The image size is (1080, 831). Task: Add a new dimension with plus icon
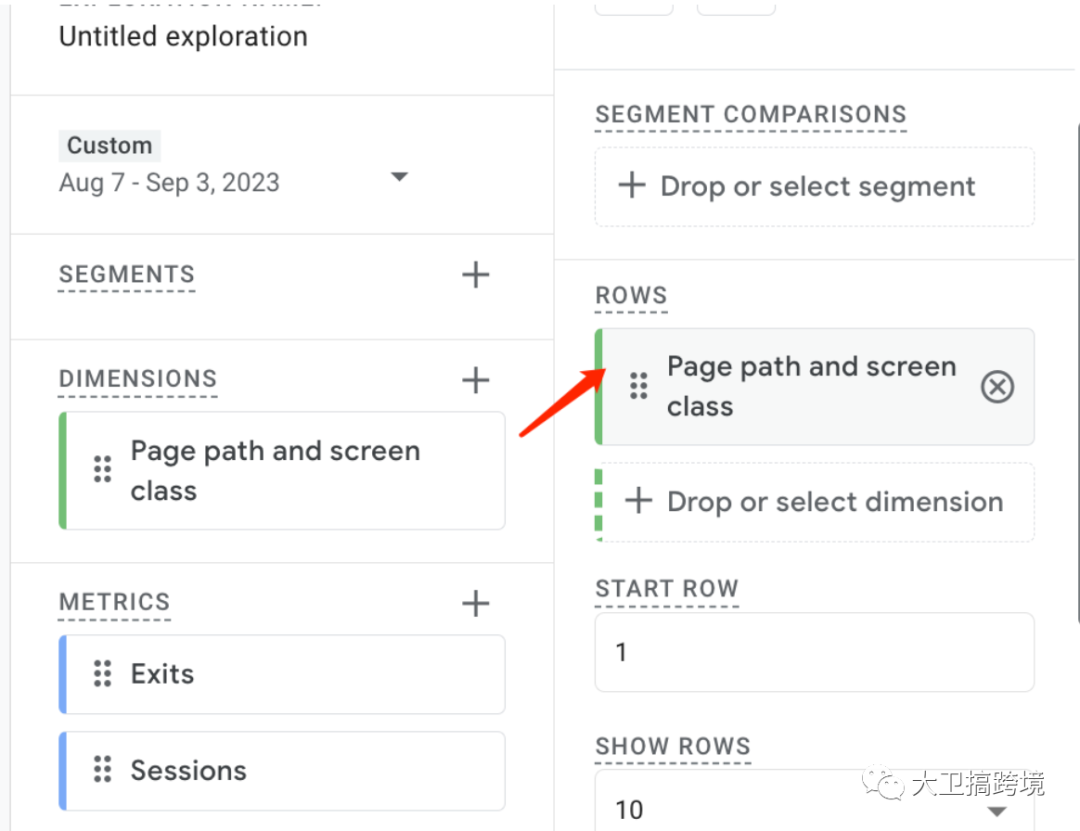[476, 380]
